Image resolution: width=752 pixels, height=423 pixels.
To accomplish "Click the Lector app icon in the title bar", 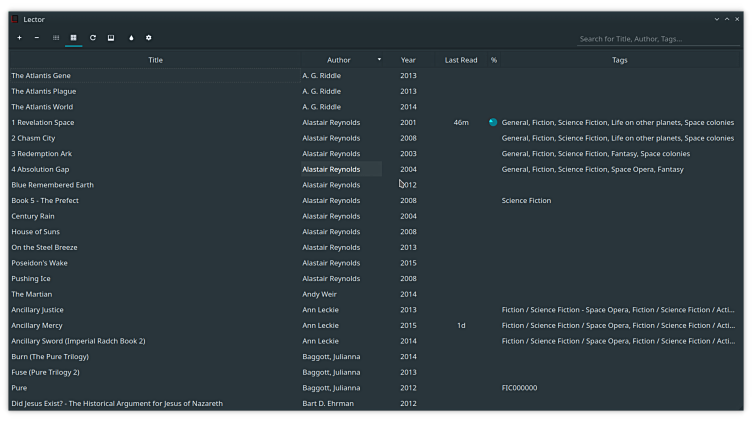I will tap(14, 19).
